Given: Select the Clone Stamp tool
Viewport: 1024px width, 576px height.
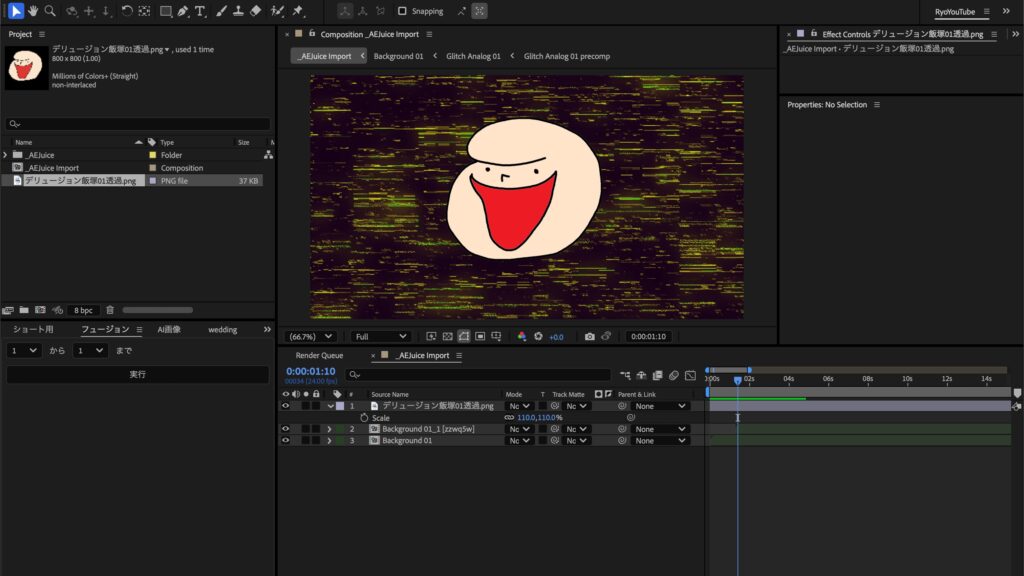Looking at the screenshot, I should point(238,10).
